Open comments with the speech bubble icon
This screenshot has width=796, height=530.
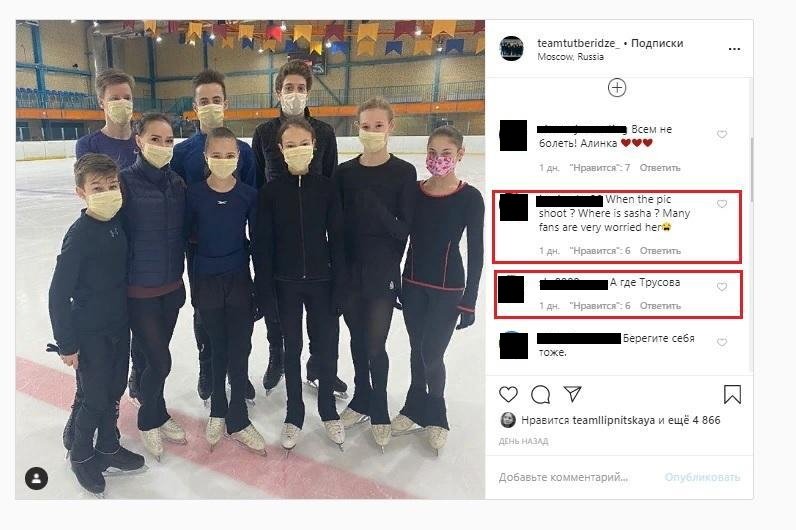point(541,394)
